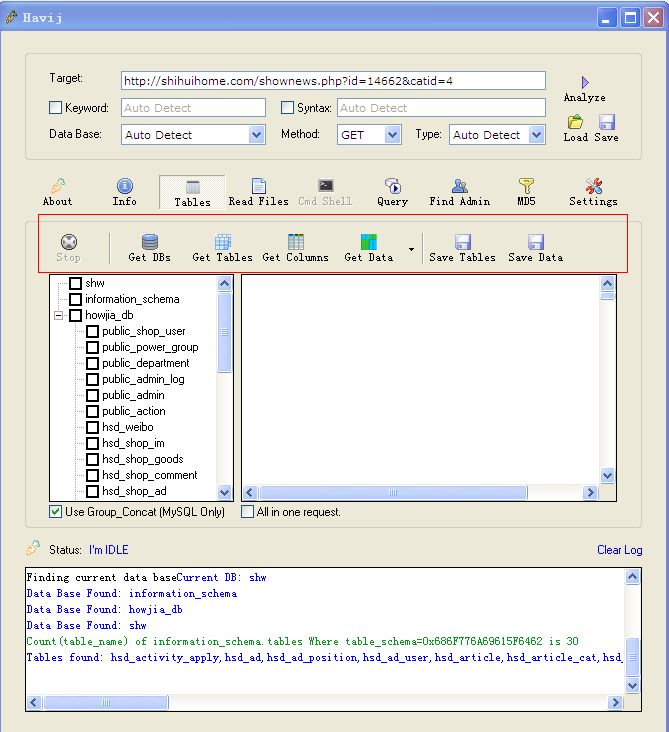669x732 pixels.
Task: Open the Cmd Shell tab
Action: click(x=325, y=192)
